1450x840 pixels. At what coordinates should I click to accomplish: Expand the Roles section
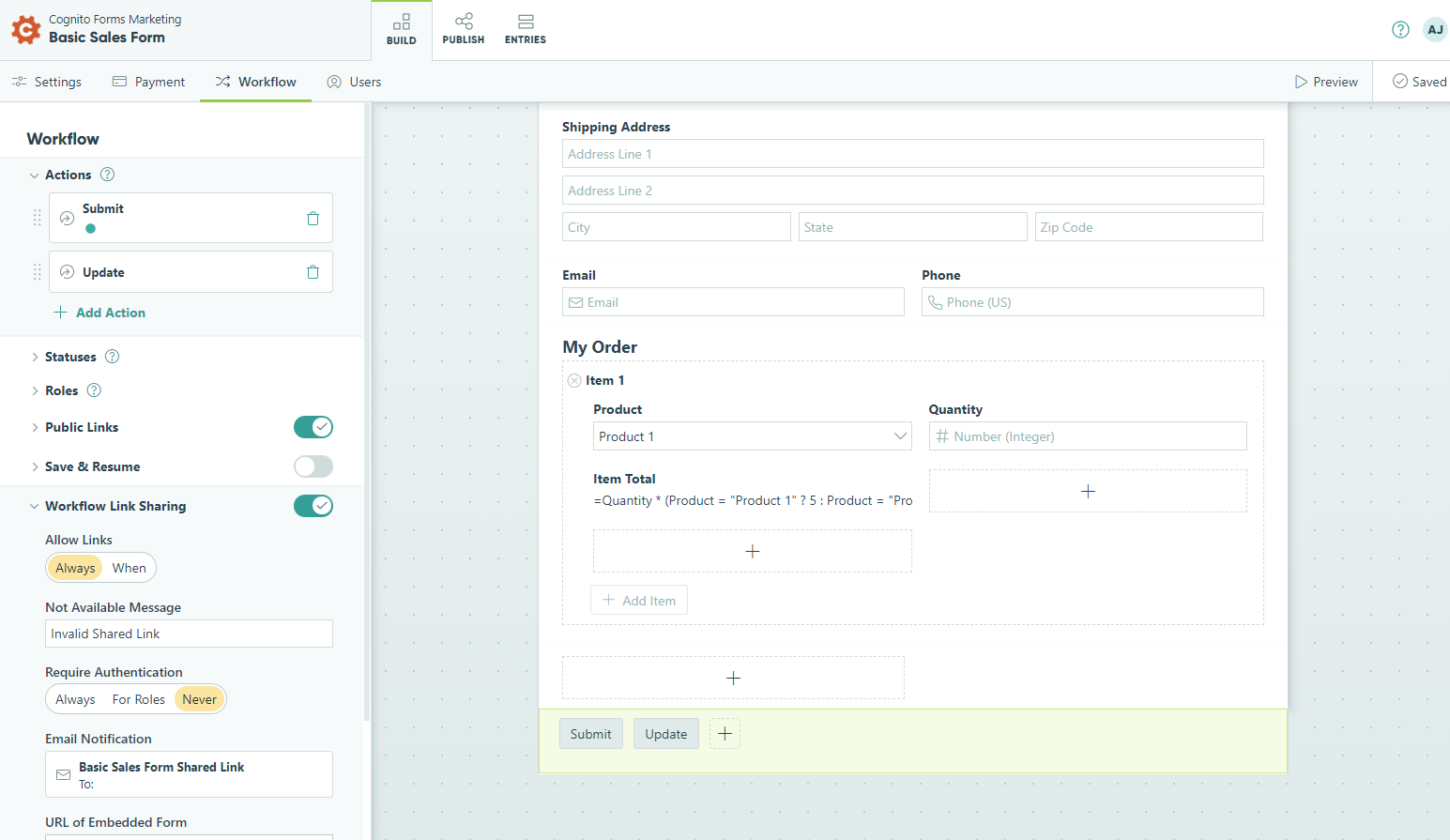pyautogui.click(x=35, y=390)
